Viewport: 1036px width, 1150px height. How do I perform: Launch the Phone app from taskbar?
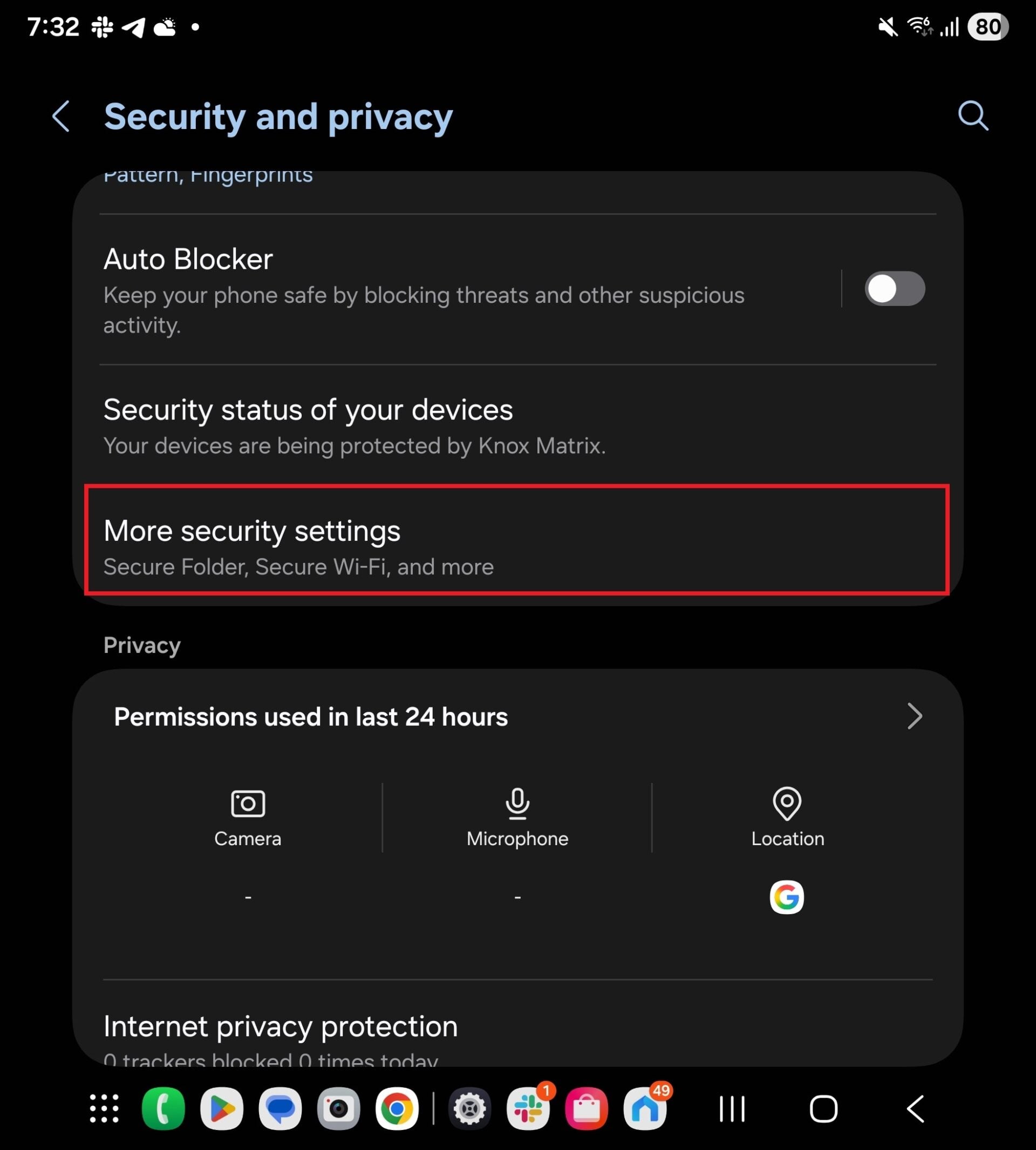pyautogui.click(x=163, y=1109)
